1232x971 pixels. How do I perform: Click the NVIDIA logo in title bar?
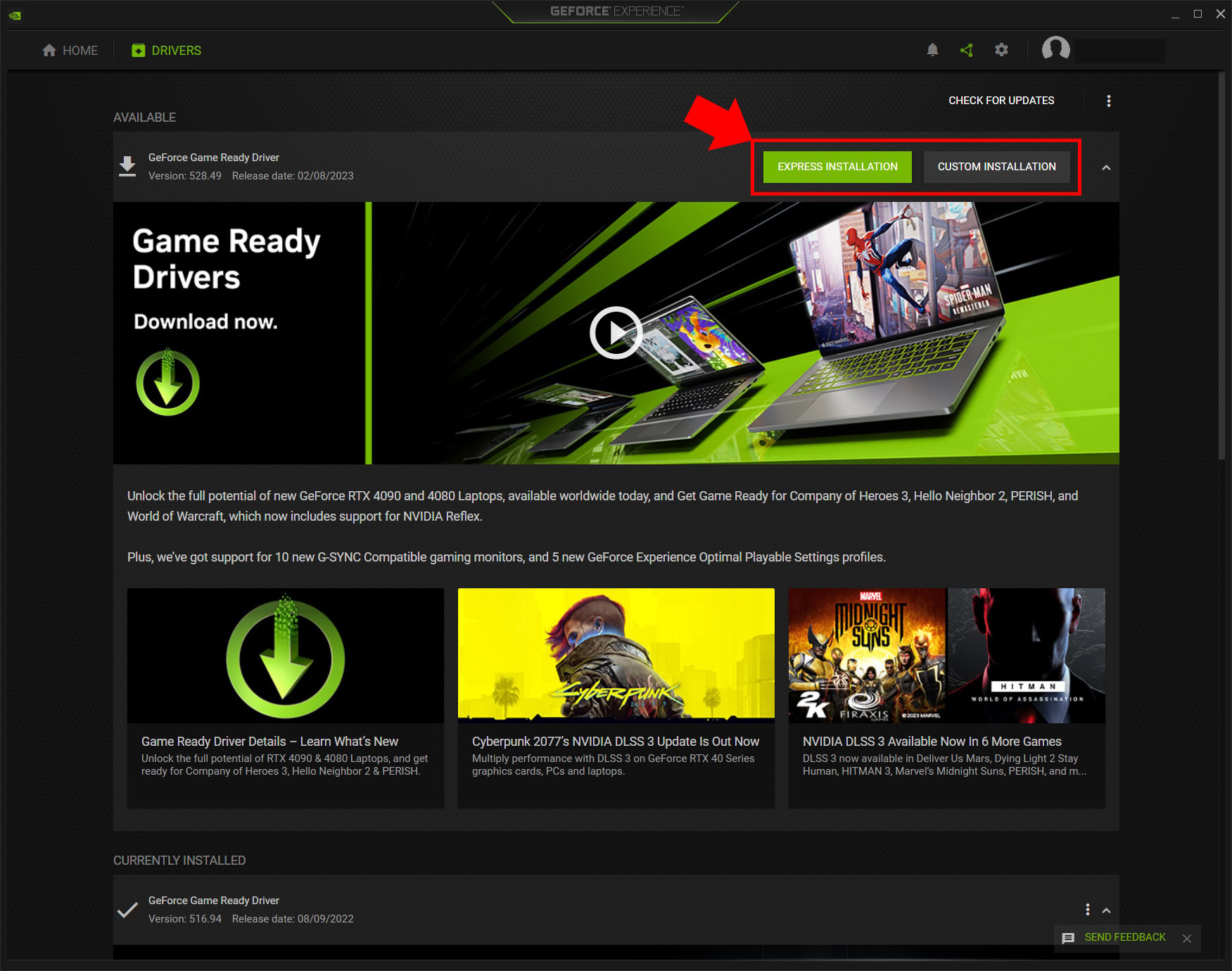click(15, 15)
